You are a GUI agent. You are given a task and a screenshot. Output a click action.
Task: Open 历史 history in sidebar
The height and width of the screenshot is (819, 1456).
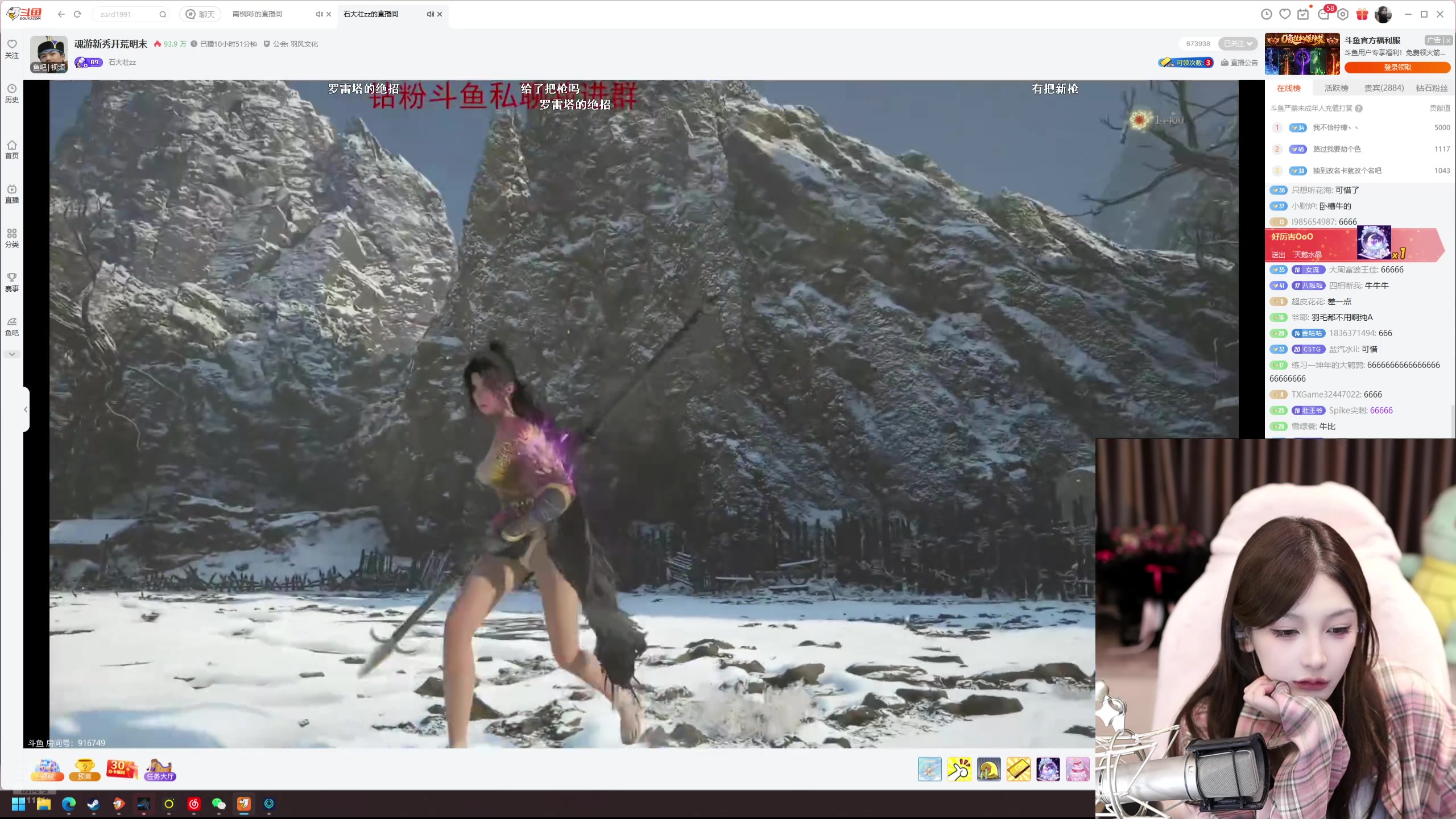coord(12,93)
